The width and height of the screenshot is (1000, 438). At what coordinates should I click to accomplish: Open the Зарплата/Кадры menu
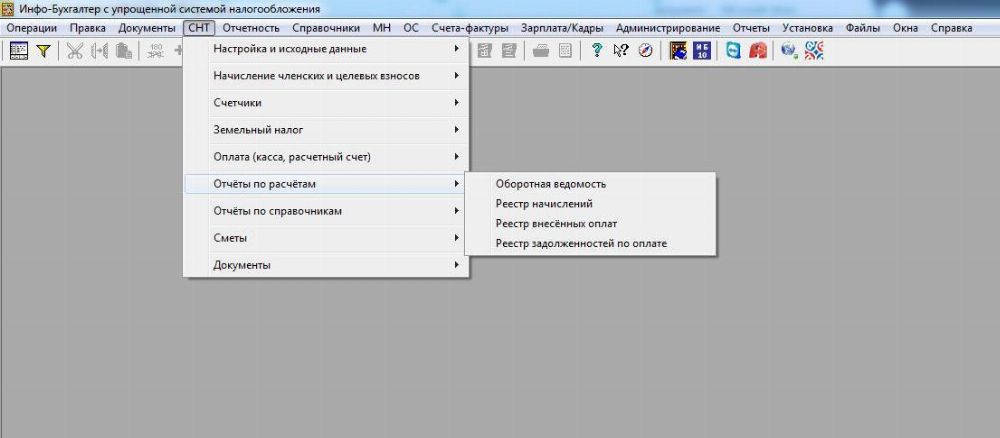(x=562, y=28)
